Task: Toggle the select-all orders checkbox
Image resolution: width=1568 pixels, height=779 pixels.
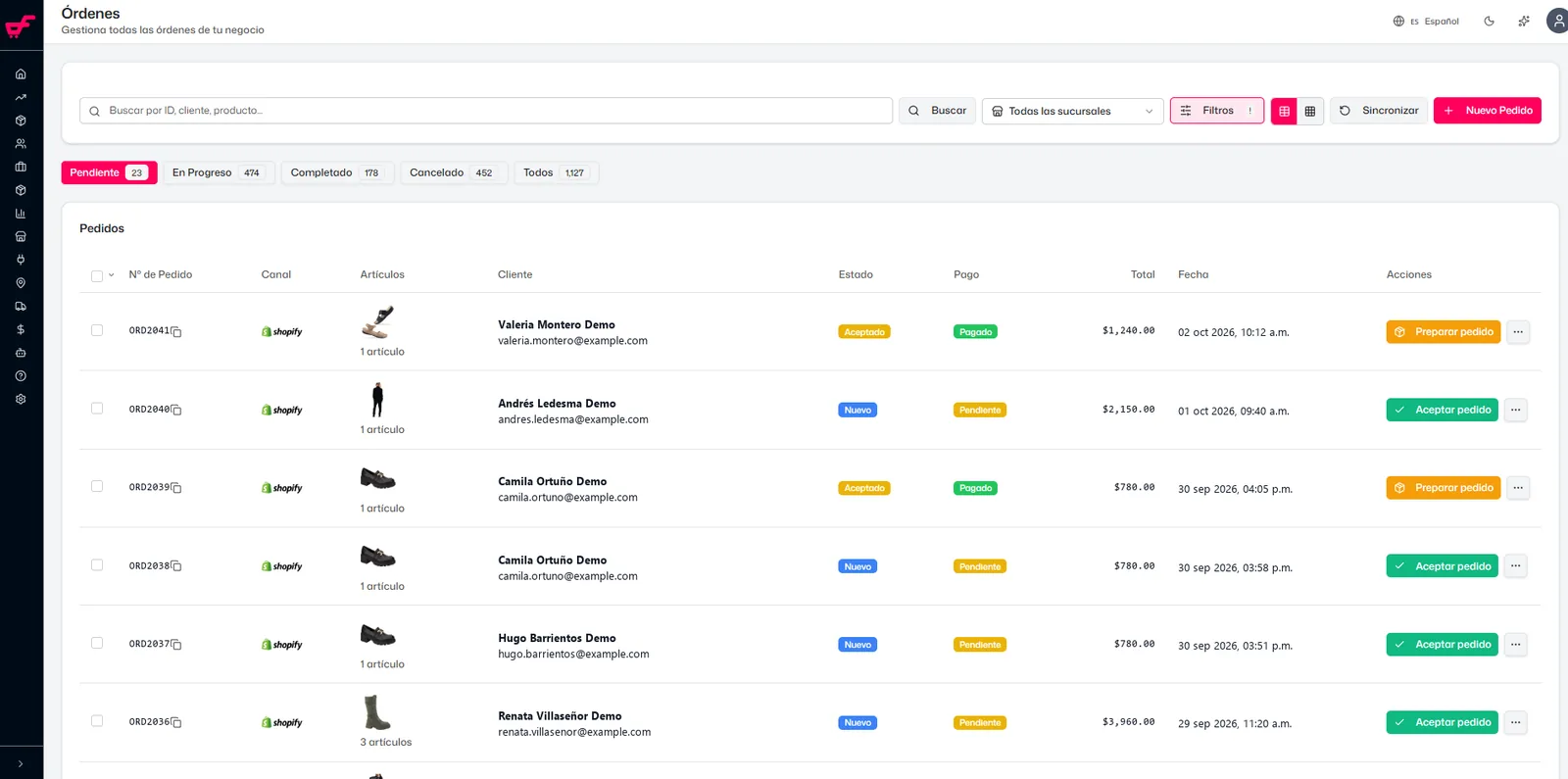Action: (x=97, y=275)
